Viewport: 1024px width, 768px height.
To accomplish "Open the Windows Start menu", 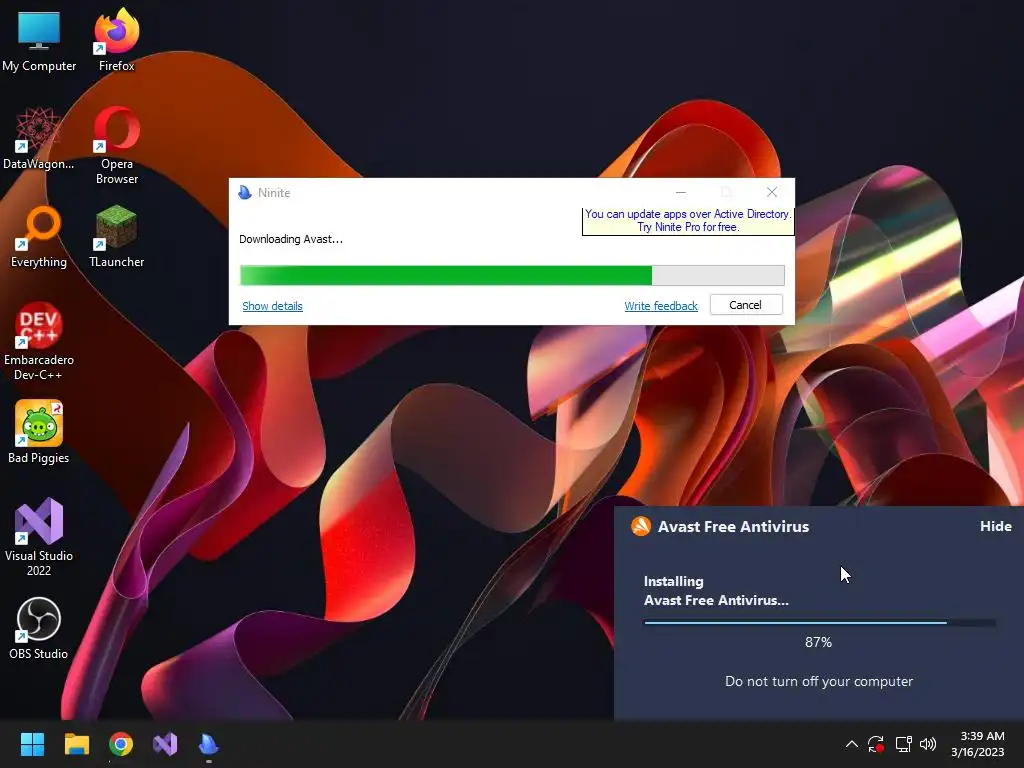I will pos(32,744).
